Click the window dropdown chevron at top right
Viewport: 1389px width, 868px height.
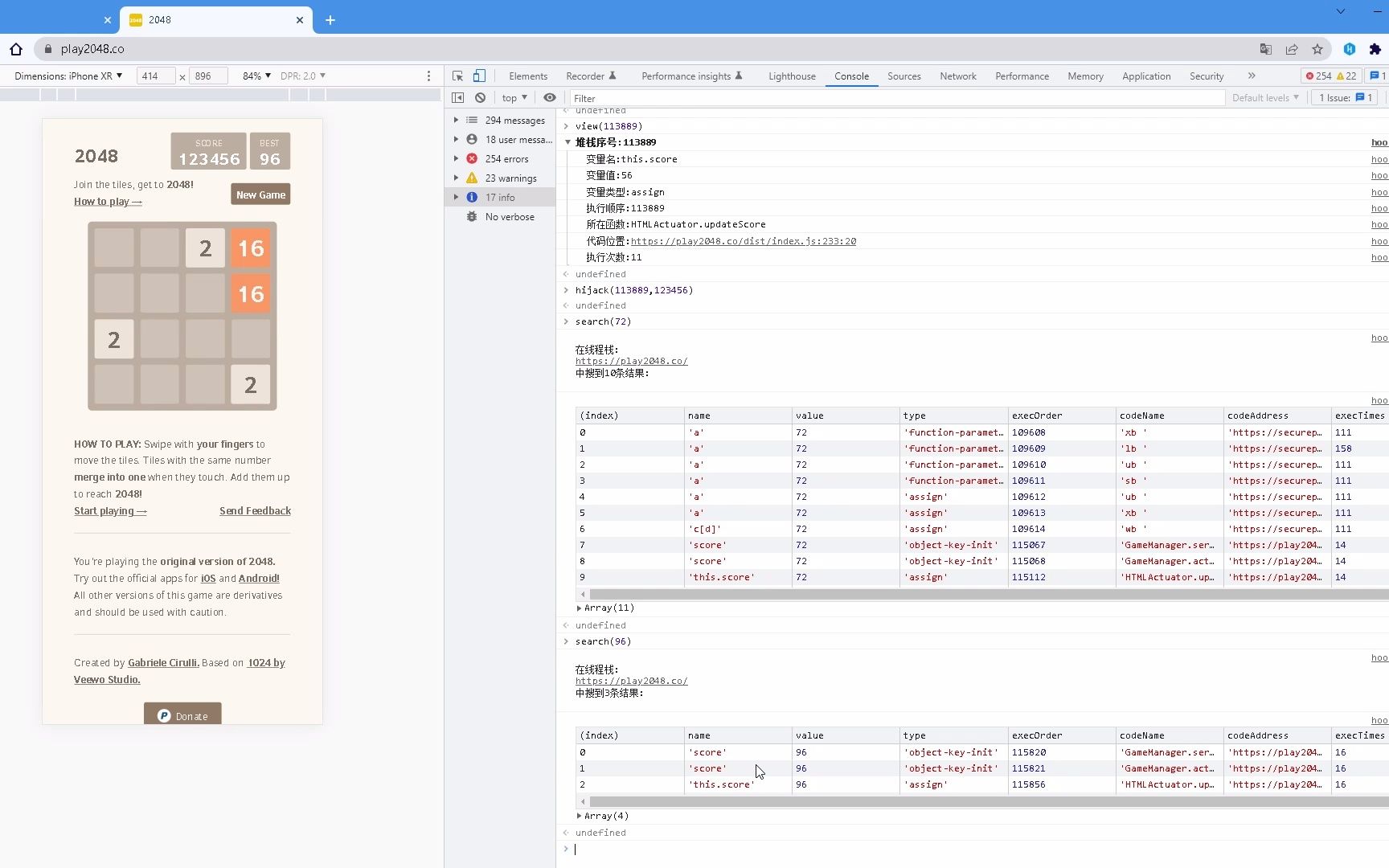click(1341, 11)
